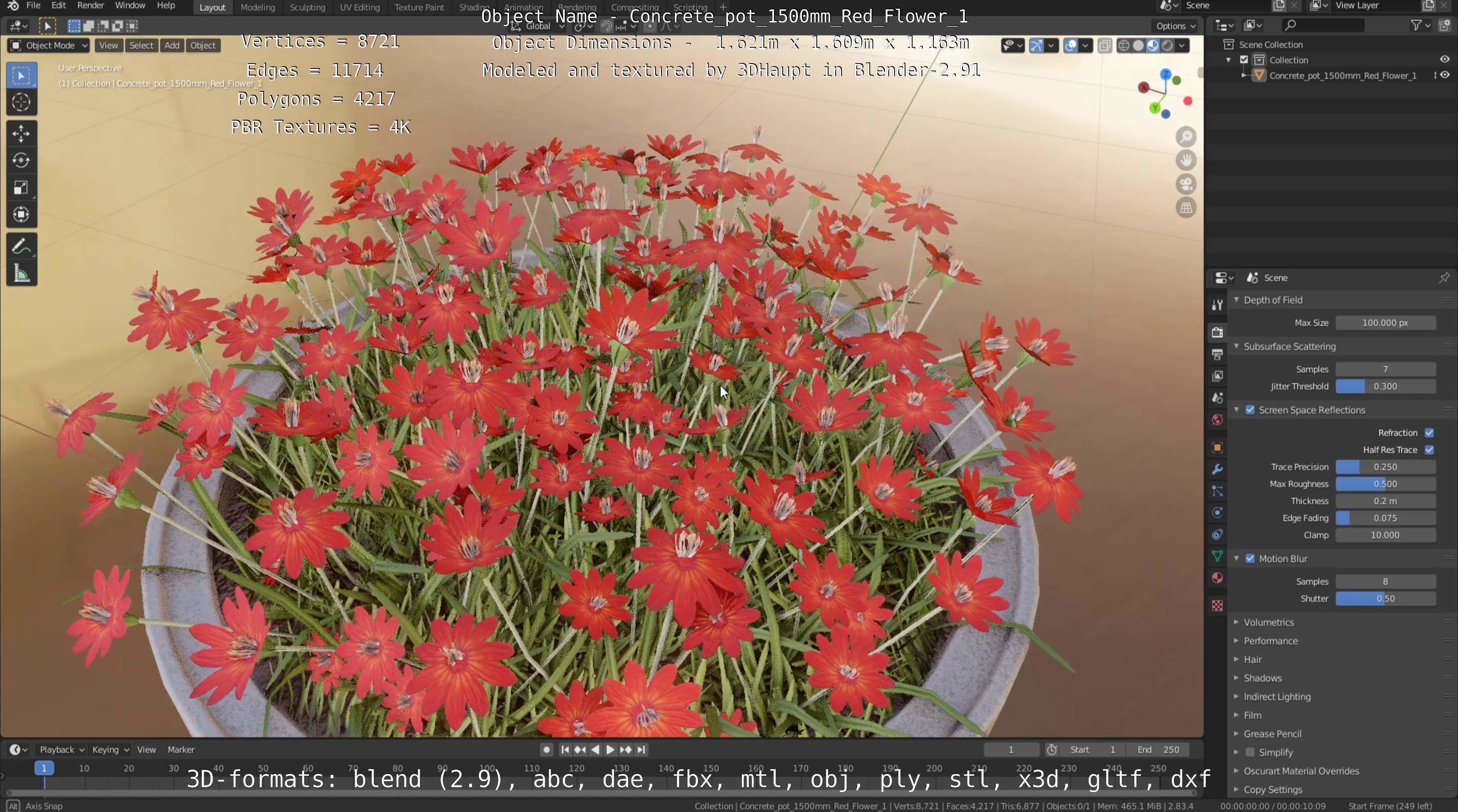Expand the Shadows panel
Viewport: 1458px width, 812px height.
coord(1262,678)
